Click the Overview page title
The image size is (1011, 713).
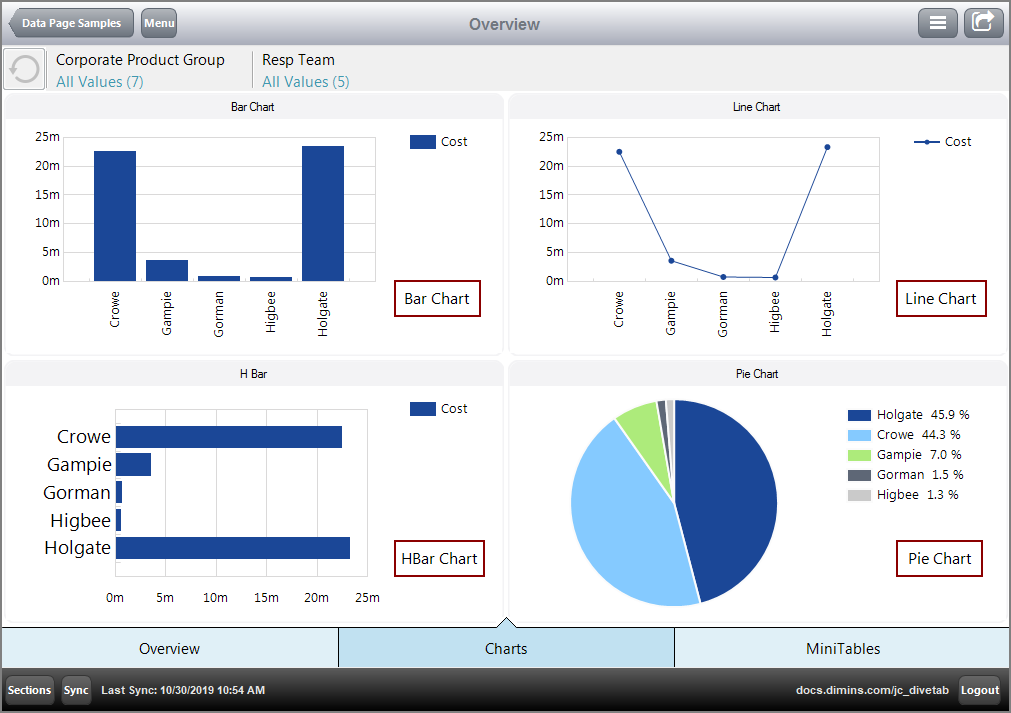point(504,24)
